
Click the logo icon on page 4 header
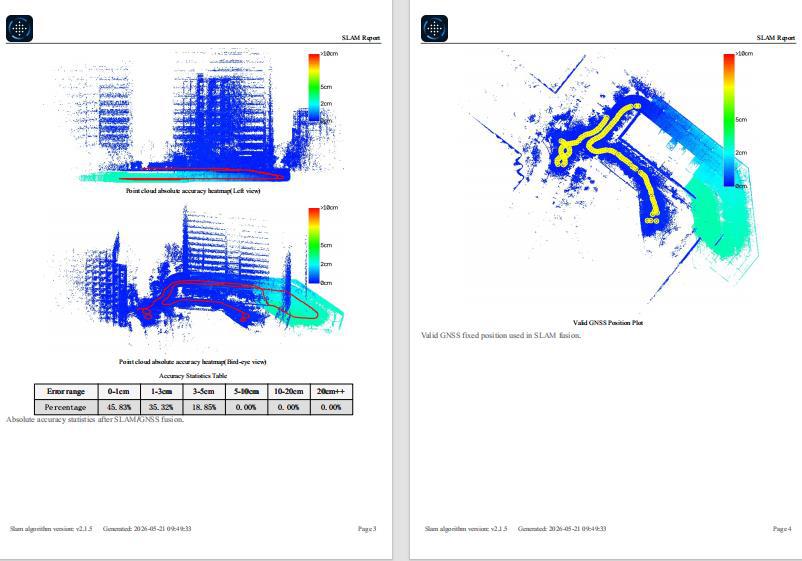point(434,28)
